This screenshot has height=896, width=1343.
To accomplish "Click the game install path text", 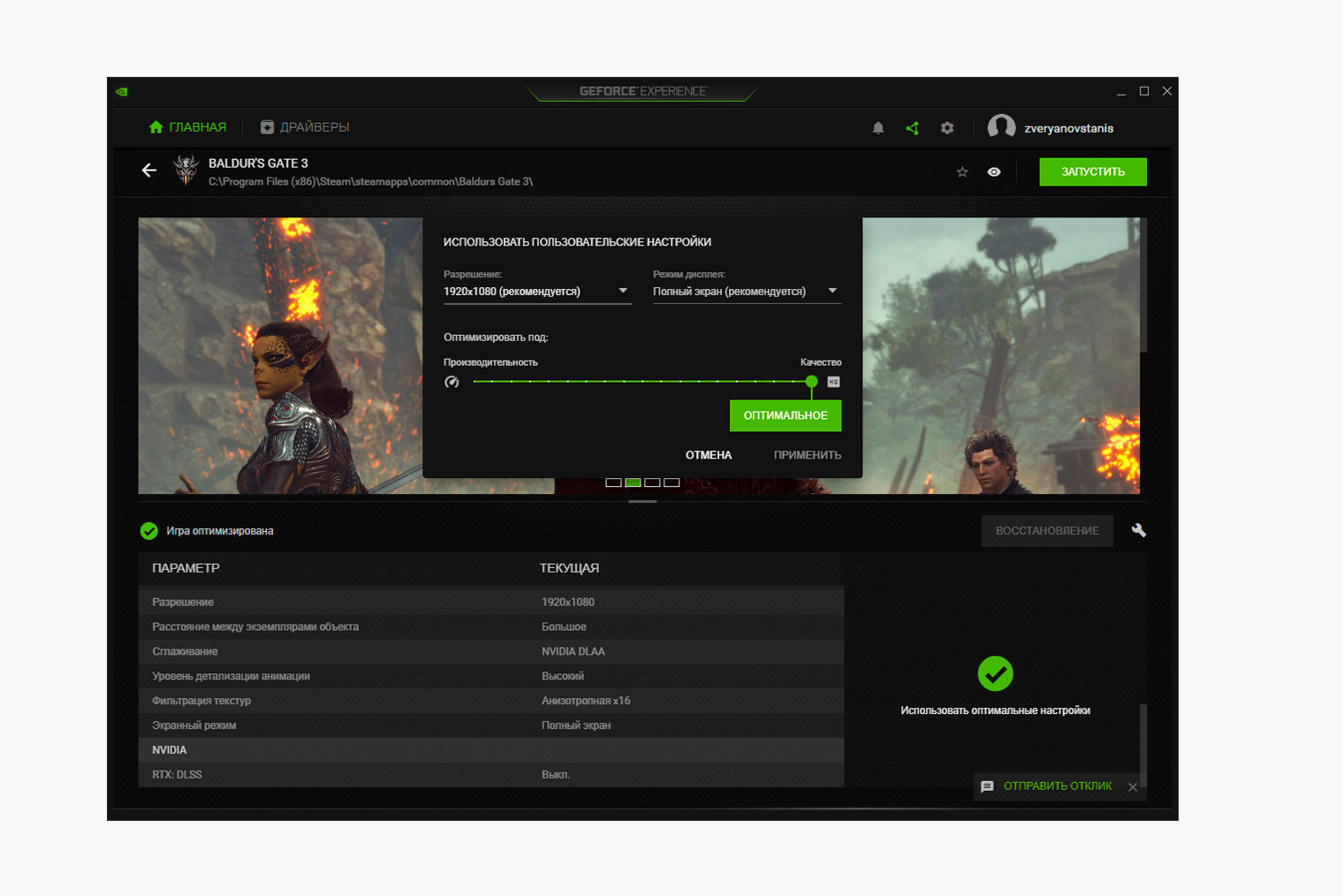I will (370, 182).
